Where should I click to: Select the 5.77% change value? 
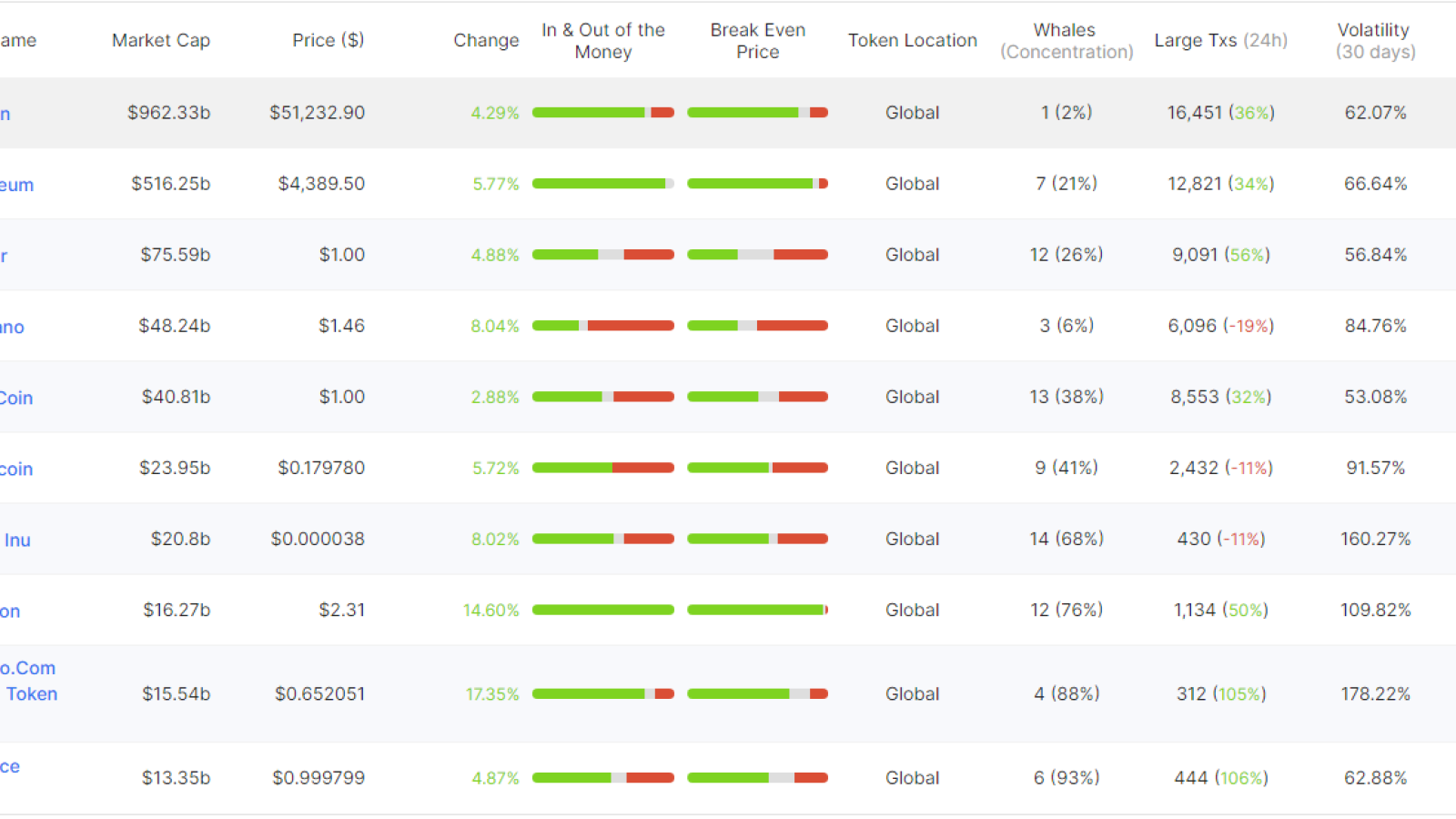point(496,184)
